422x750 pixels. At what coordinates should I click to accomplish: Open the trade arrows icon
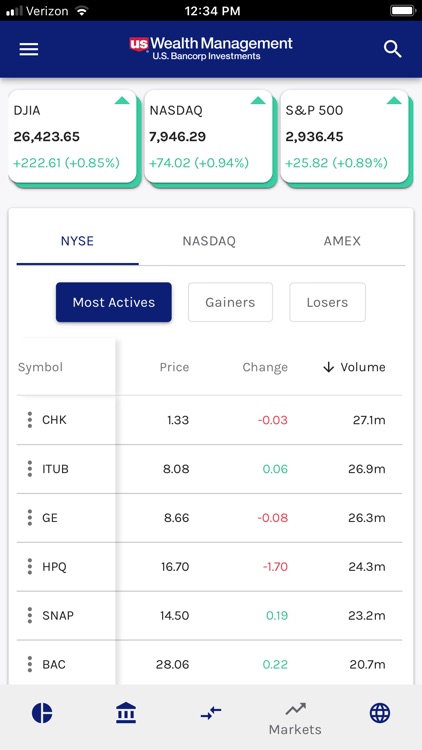tap(211, 713)
